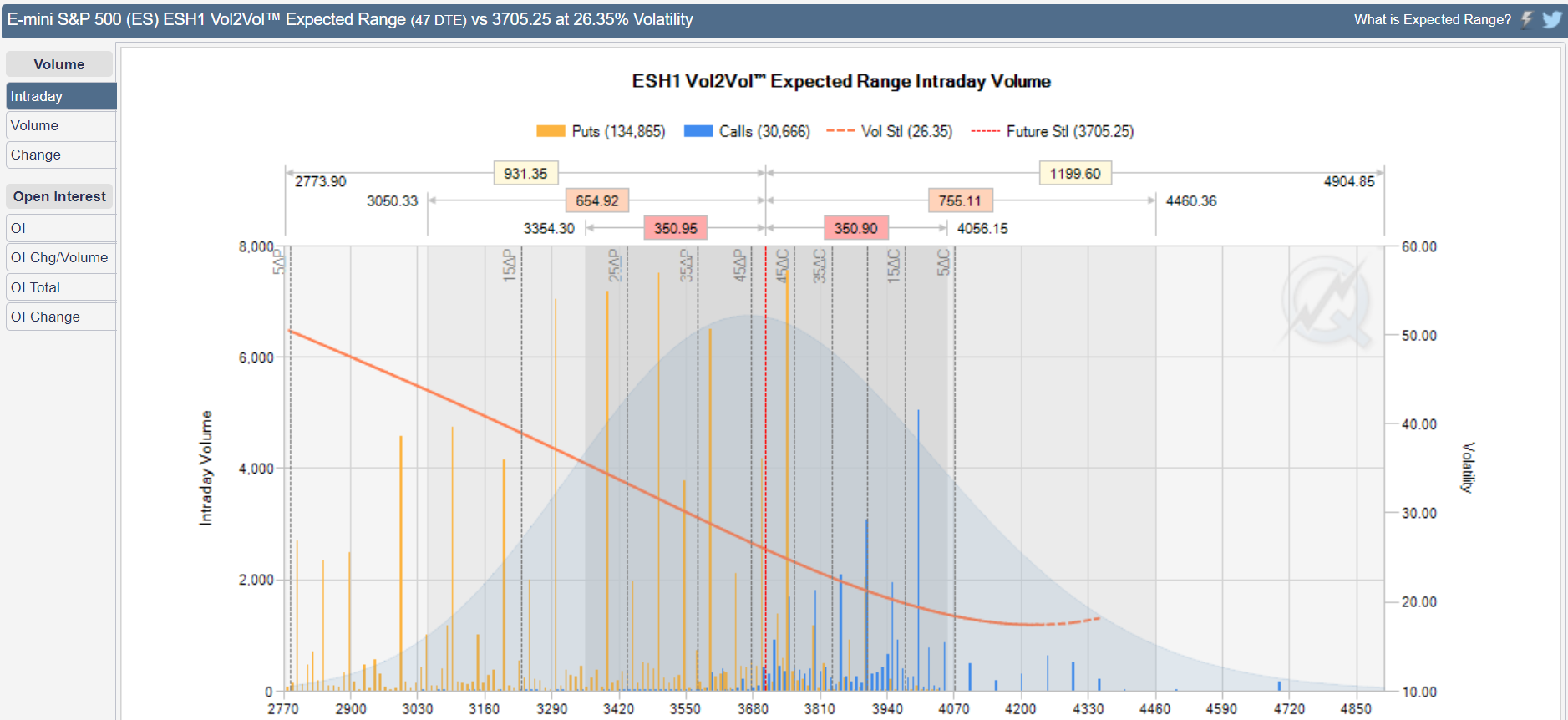Select the Volume sidebar option
Screen dimensions: 1568x720
[x=61, y=125]
